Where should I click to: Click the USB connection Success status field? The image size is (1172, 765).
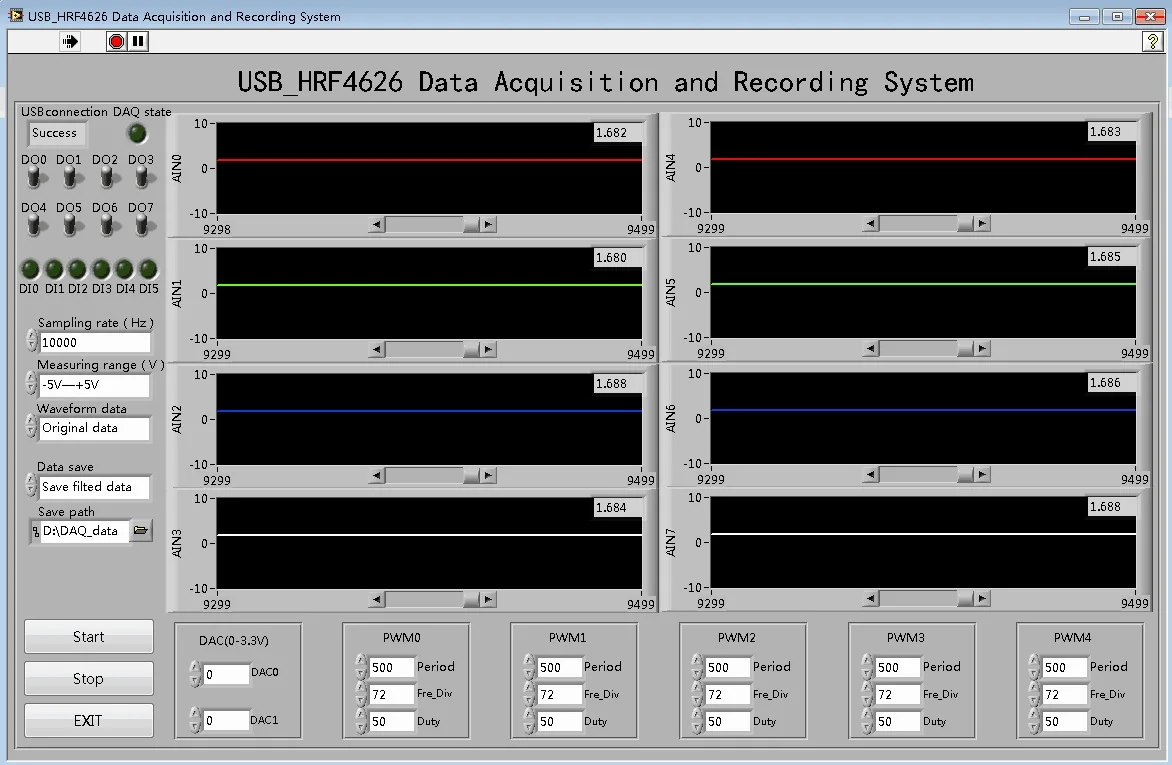(58, 133)
